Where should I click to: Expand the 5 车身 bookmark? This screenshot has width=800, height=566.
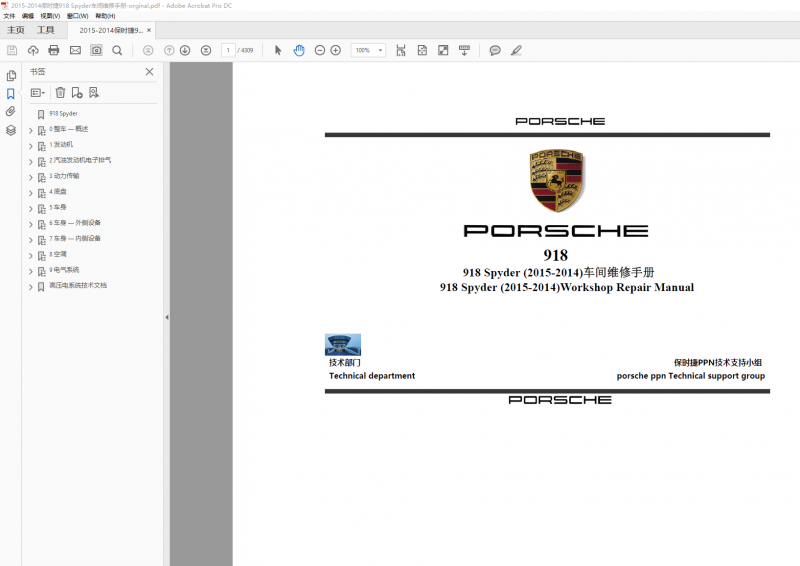coord(31,209)
